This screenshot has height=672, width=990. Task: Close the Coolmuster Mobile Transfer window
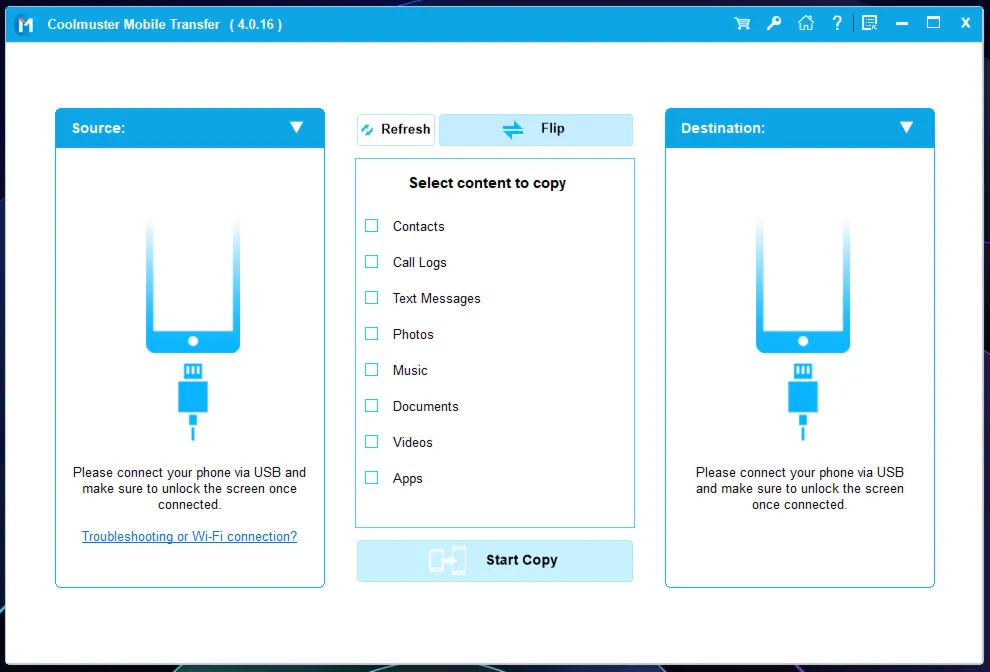(x=965, y=23)
